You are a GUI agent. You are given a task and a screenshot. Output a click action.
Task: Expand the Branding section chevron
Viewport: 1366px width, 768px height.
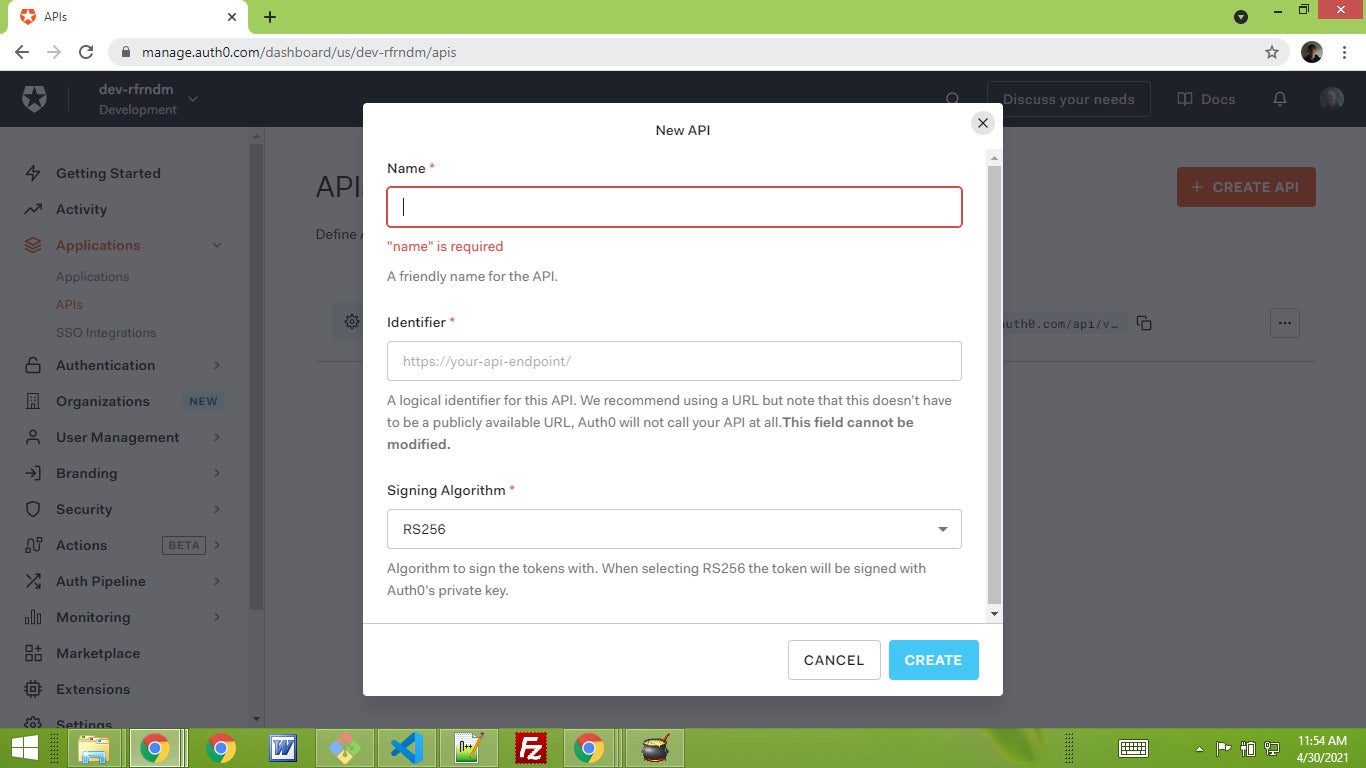coord(217,473)
